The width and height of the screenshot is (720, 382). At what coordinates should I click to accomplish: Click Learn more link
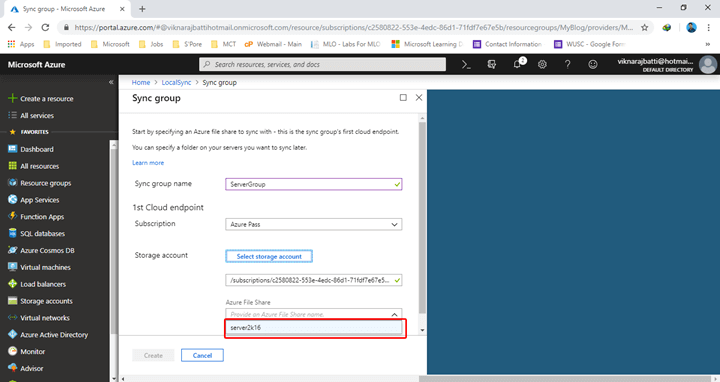click(148, 163)
